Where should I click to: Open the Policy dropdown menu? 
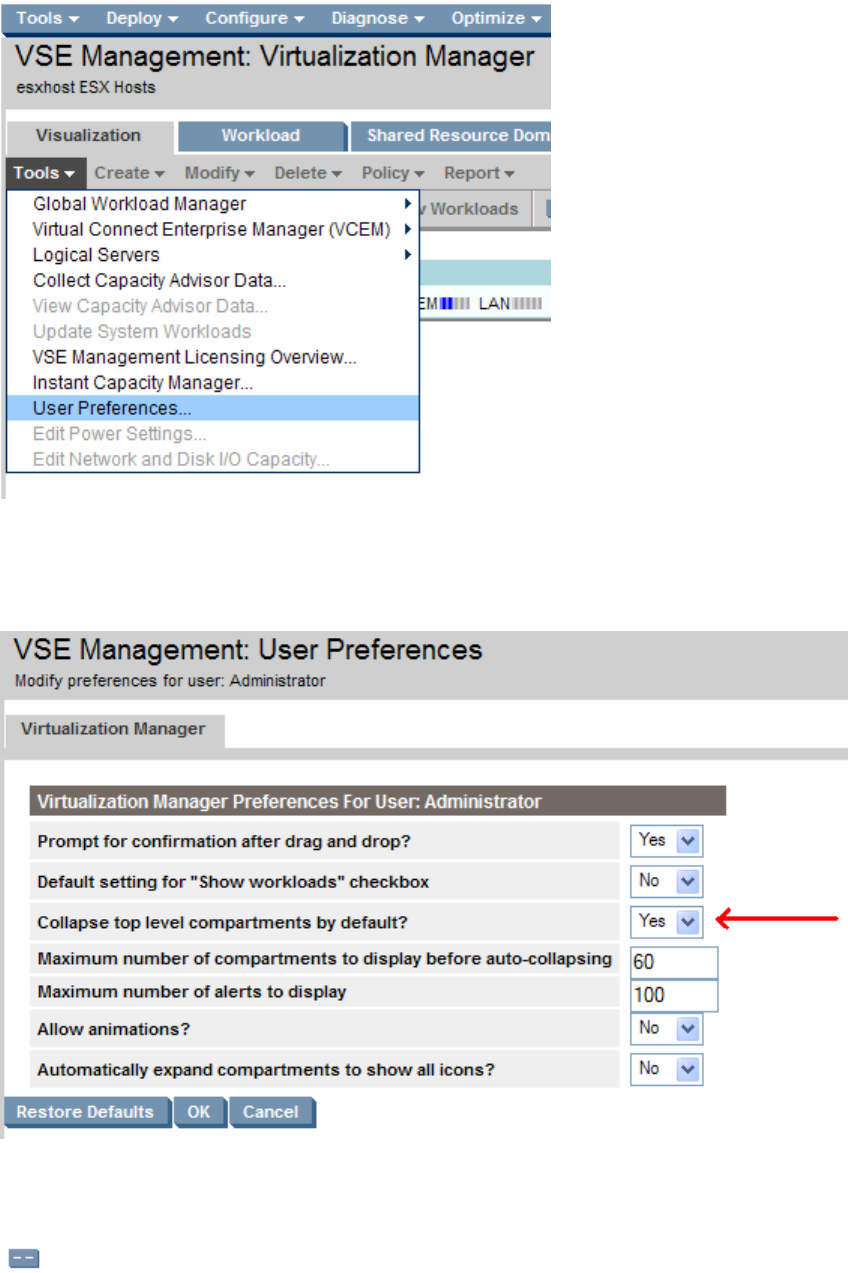tap(393, 173)
